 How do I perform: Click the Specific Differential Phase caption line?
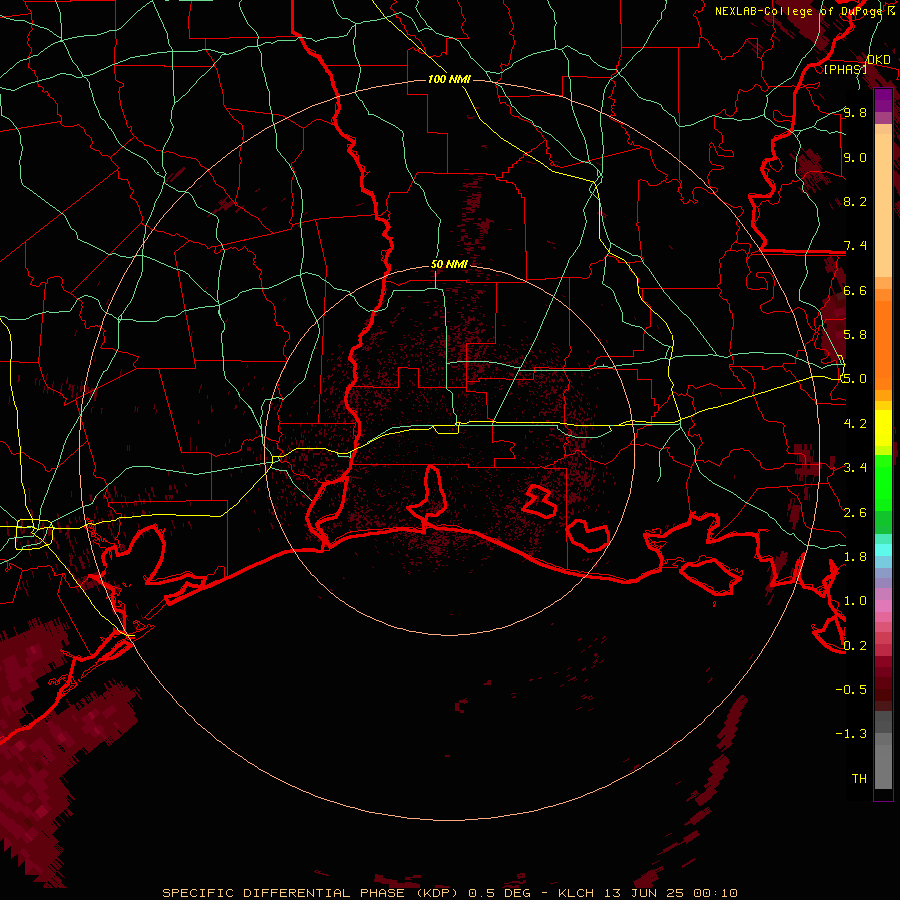tap(450, 893)
